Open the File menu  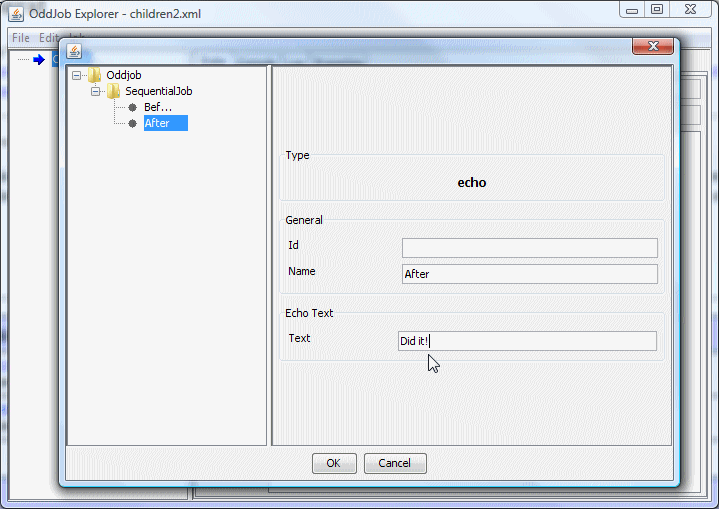[x=20, y=37]
